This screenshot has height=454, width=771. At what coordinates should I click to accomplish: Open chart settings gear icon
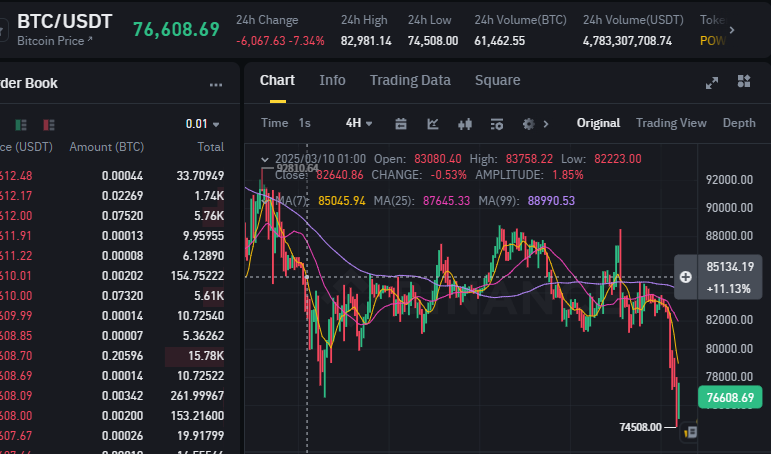tap(529, 123)
